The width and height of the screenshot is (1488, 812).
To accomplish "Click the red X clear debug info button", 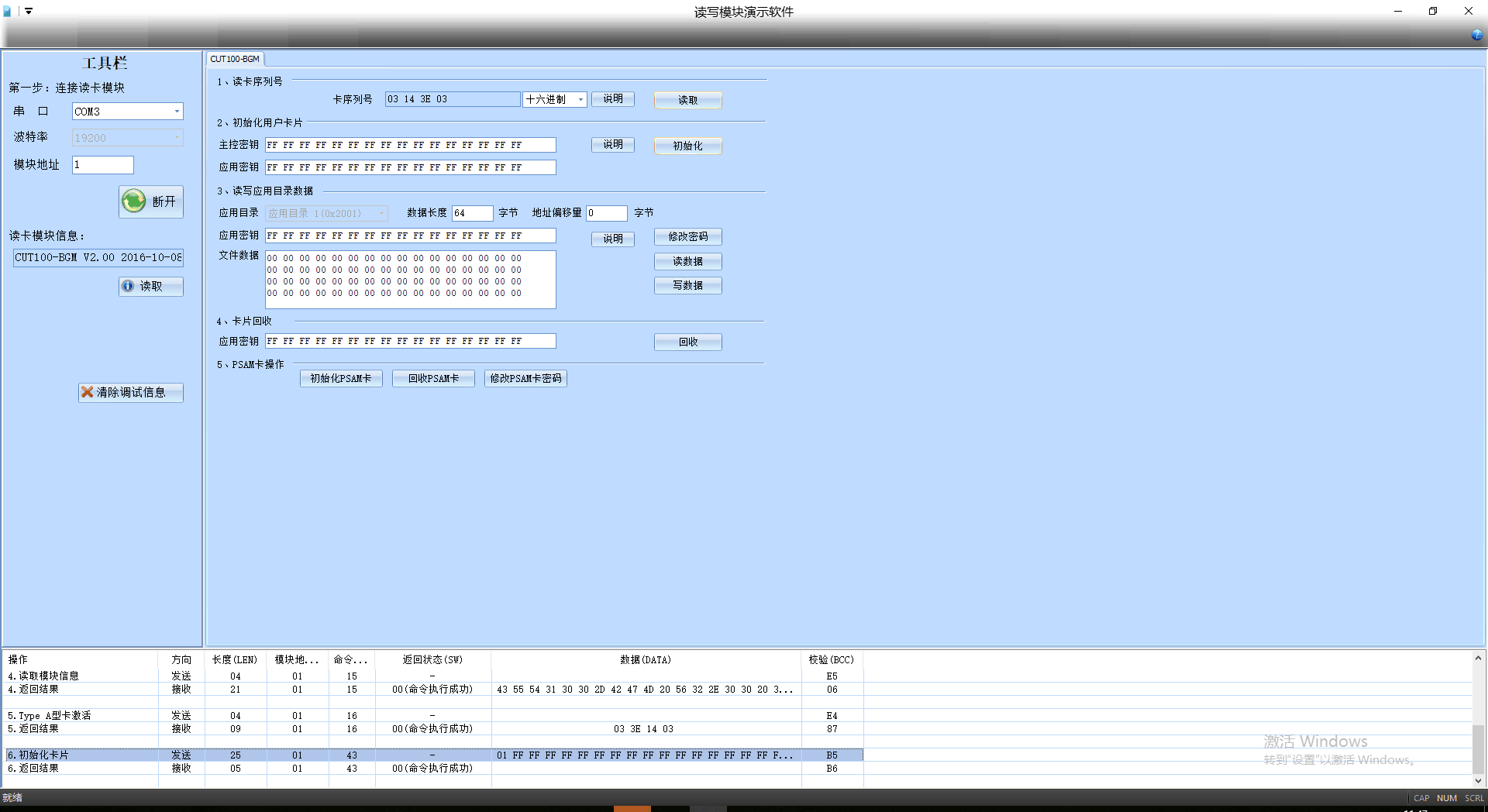I will 130,393.
